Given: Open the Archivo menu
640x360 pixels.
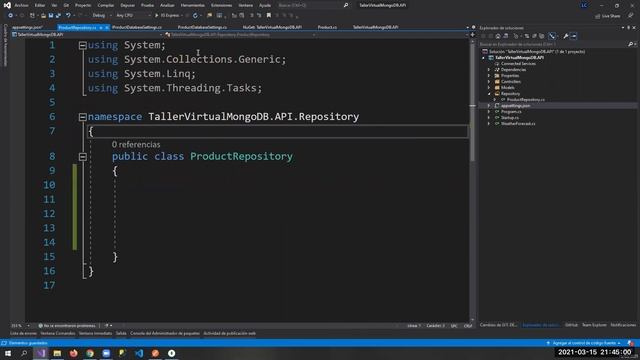Looking at the screenshot, I should [x=21, y=5].
